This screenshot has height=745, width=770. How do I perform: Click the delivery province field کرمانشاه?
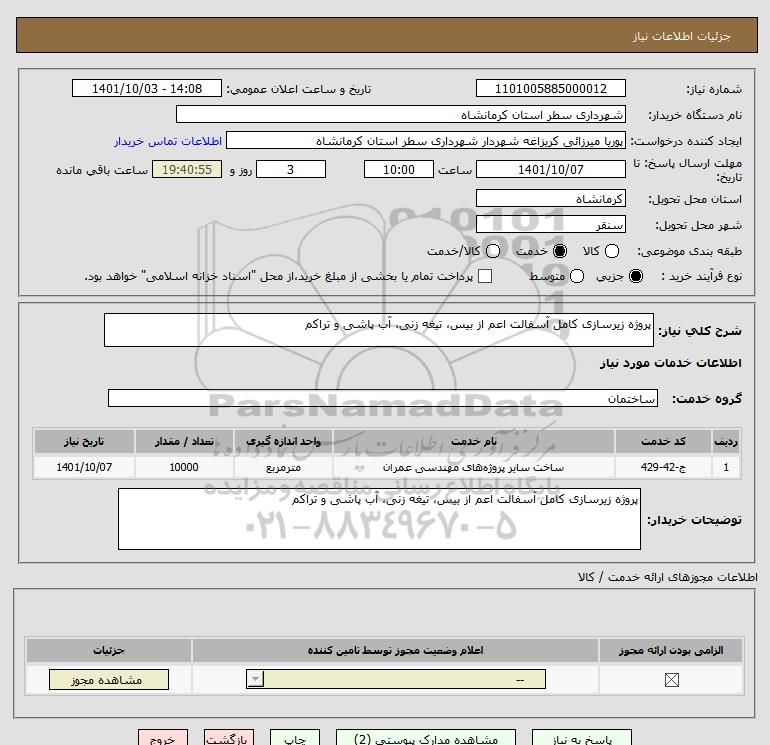point(550,198)
